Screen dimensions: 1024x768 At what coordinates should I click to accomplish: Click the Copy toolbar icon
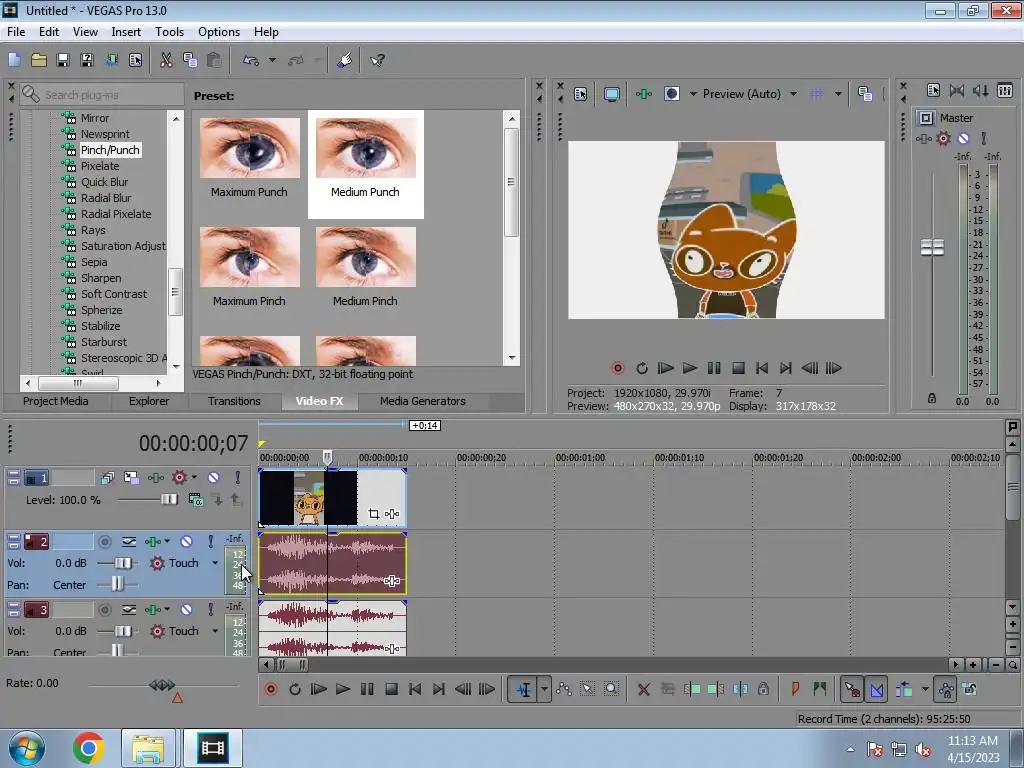tap(190, 61)
